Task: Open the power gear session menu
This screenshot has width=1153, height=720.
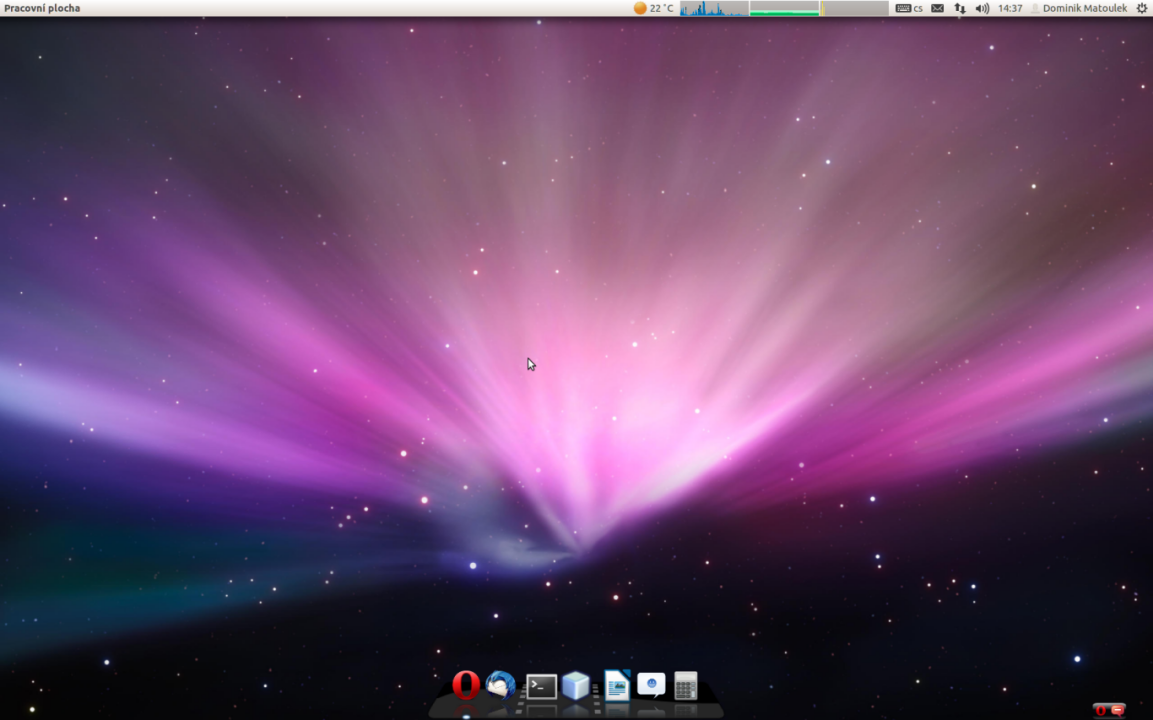Action: click(x=1142, y=8)
